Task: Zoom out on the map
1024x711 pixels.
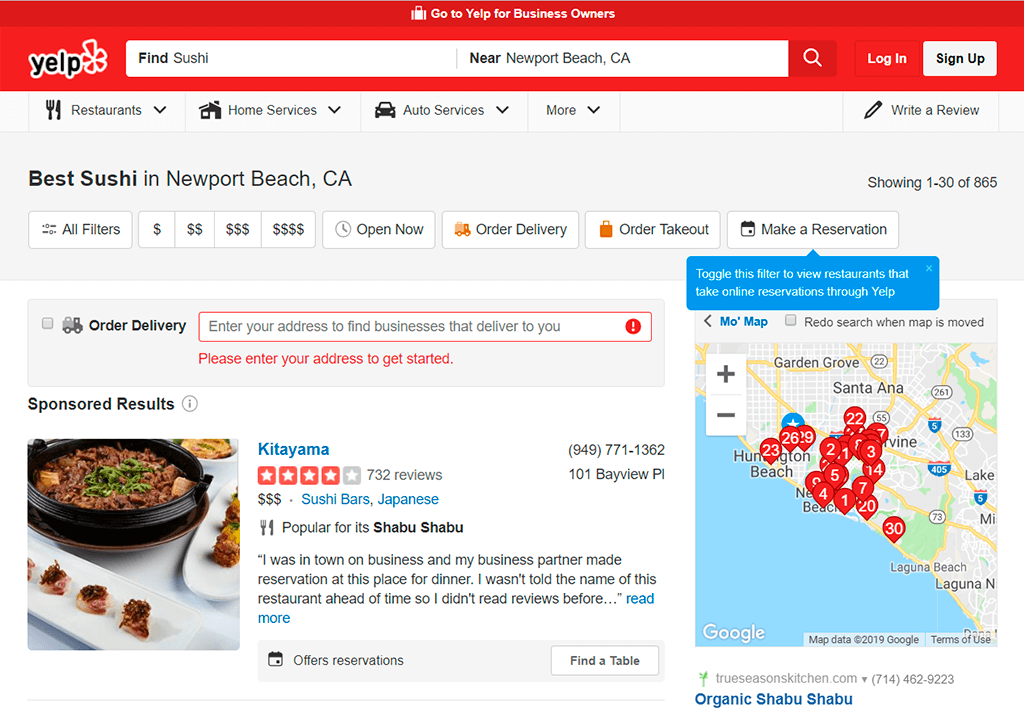Action: click(726, 415)
